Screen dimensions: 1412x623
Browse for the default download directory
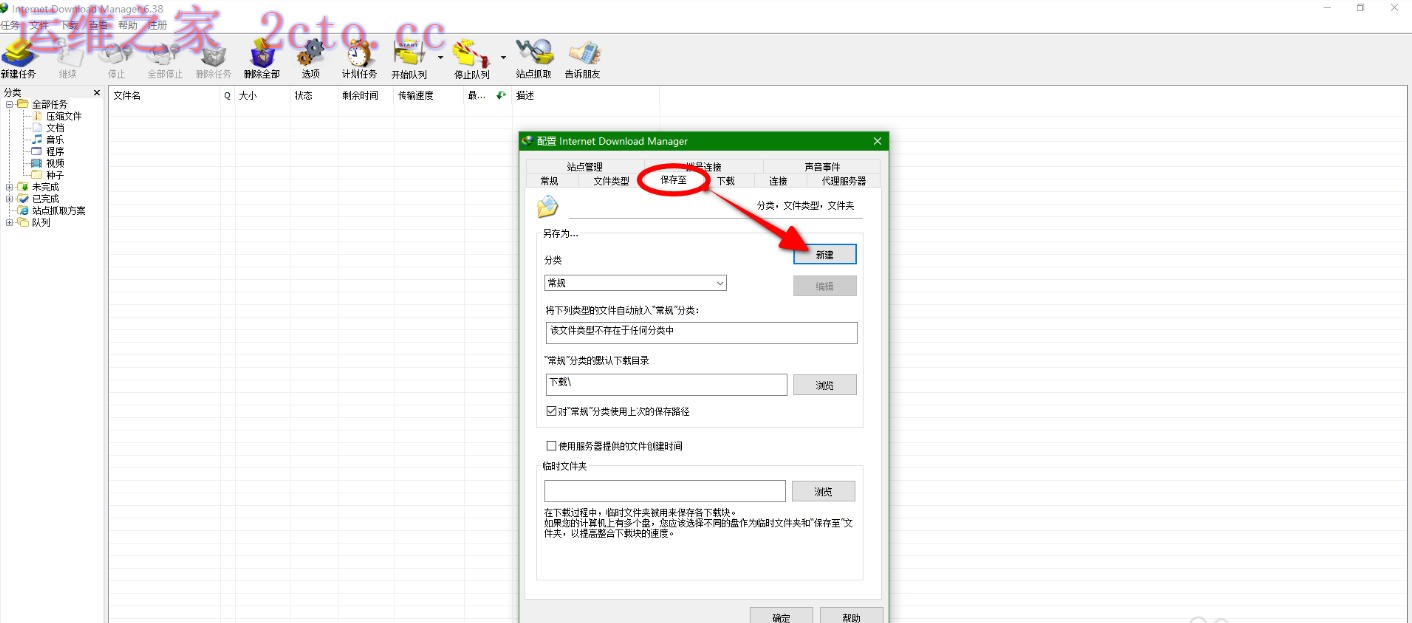click(x=825, y=385)
